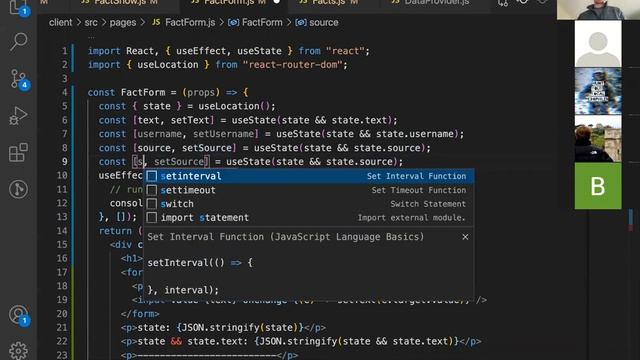Image resolution: width=640 pixels, height=360 pixels.
Task: Click the closing form tag on line 20
Action: point(140,313)
